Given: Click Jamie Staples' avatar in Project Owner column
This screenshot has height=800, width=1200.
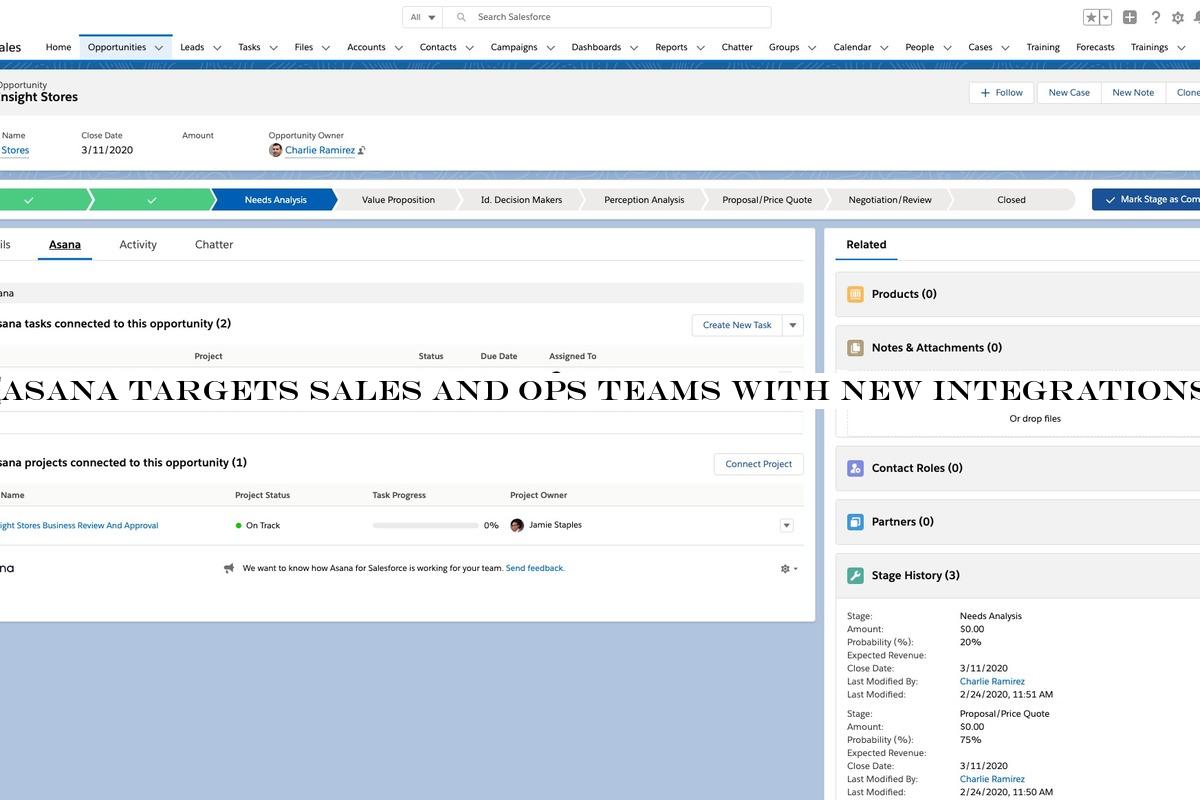Looking at the screenshot, I should pos(517,525).
